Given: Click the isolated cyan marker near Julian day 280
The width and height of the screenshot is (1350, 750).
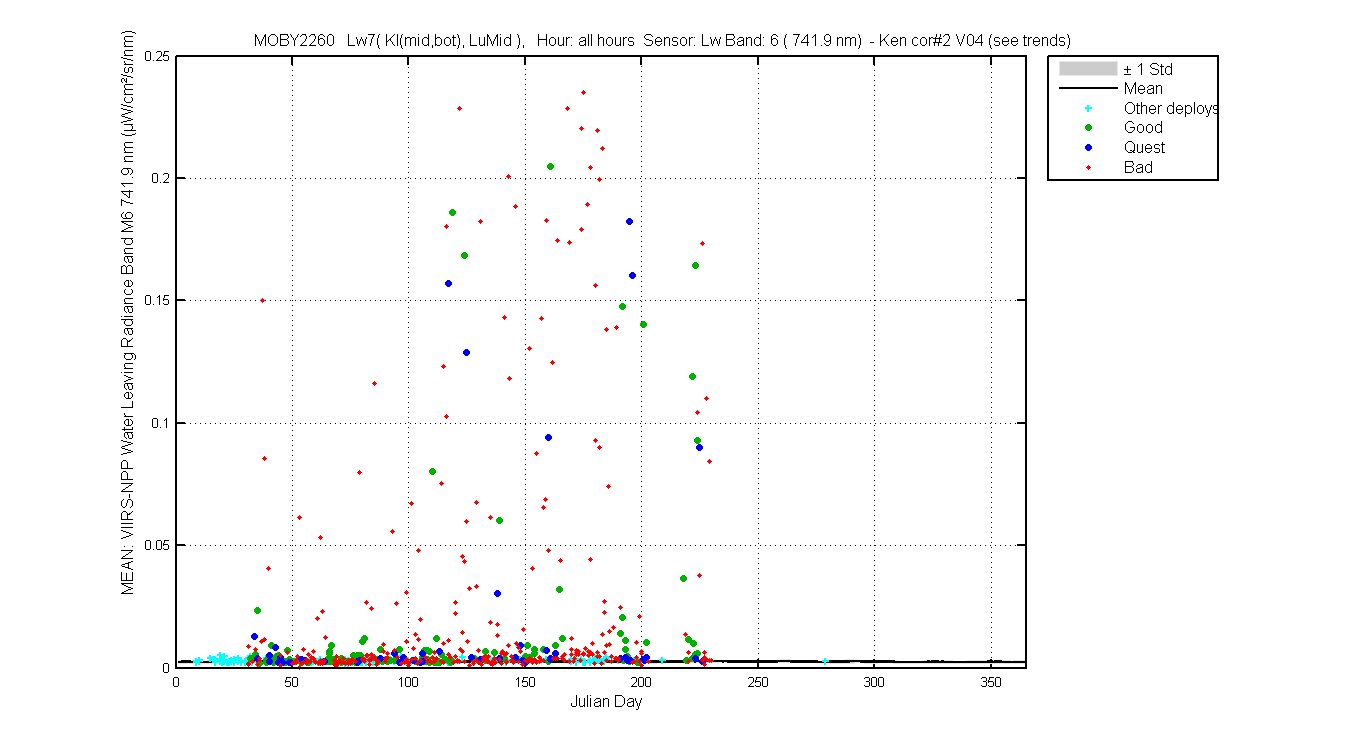Looking at the screenshot, I should [825, 661].
